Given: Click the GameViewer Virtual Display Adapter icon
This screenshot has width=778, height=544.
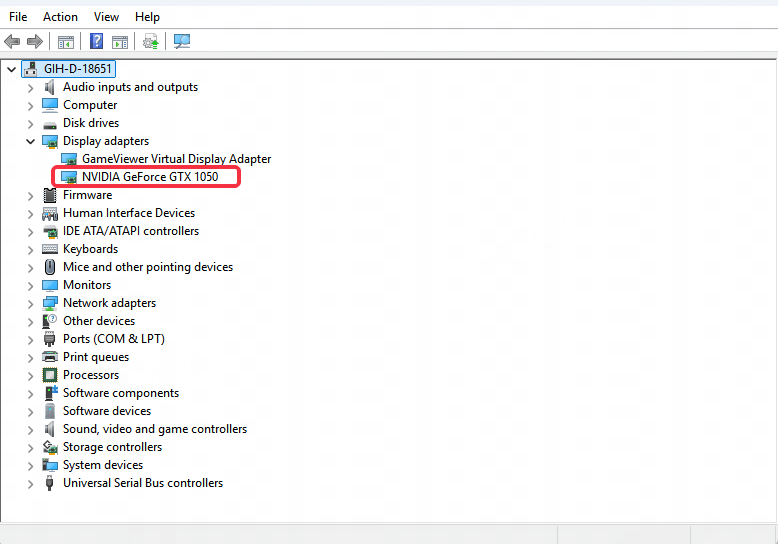Looking at the screenshot, I should 69,159.
